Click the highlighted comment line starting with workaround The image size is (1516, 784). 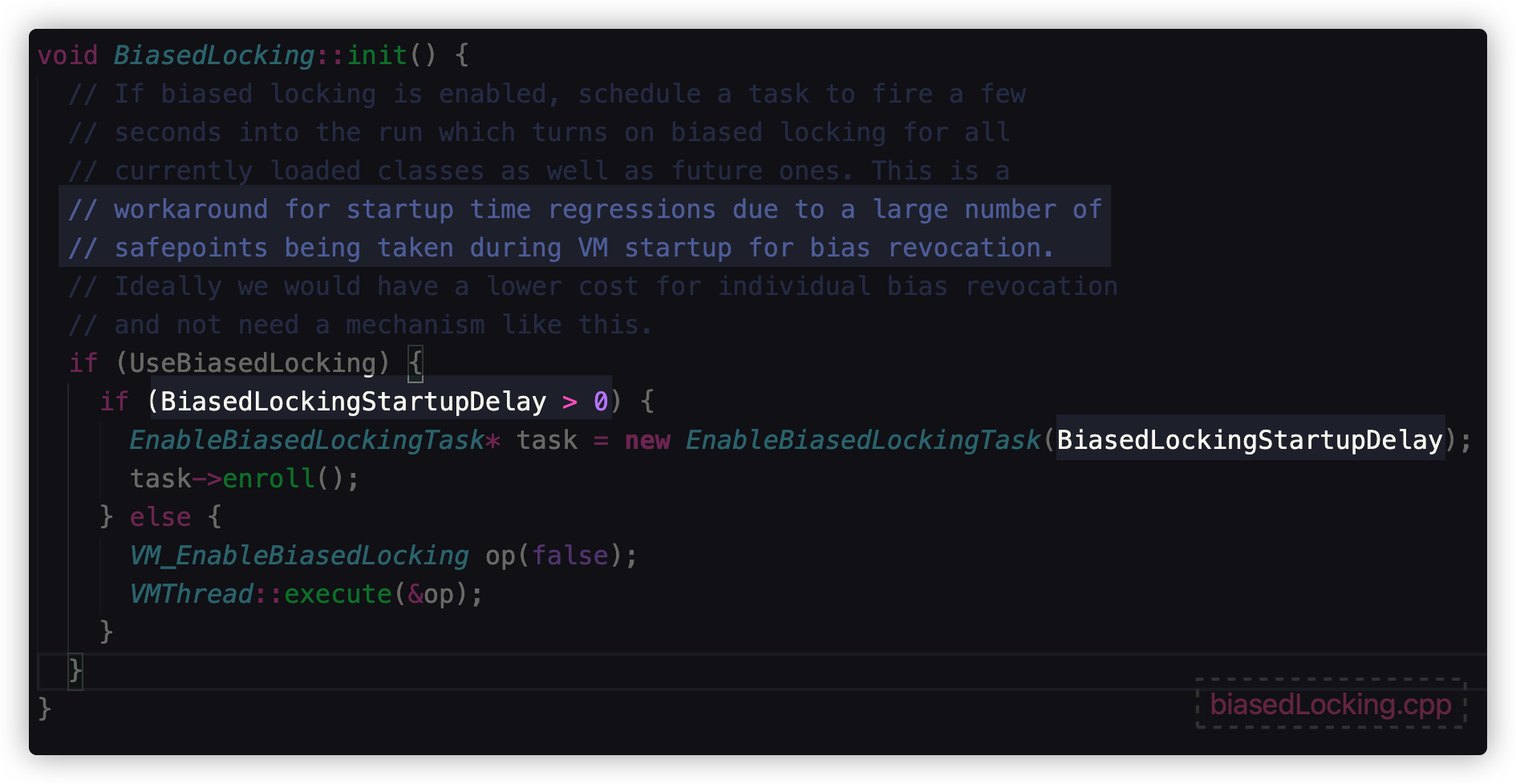[584, 209]
